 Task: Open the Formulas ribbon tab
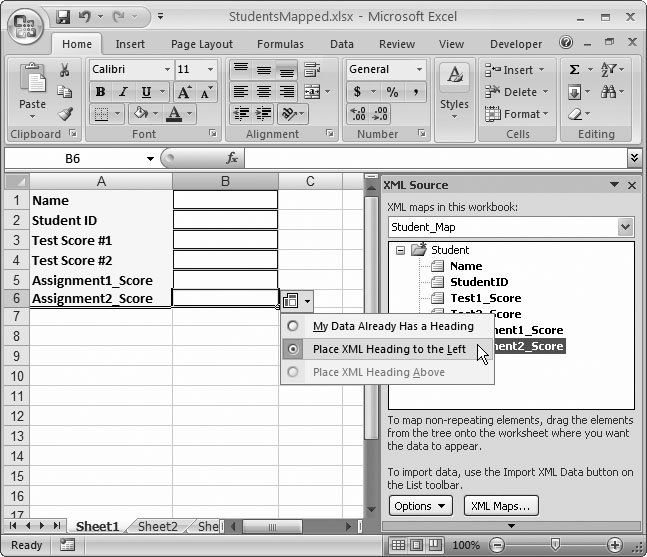[280, 44]
